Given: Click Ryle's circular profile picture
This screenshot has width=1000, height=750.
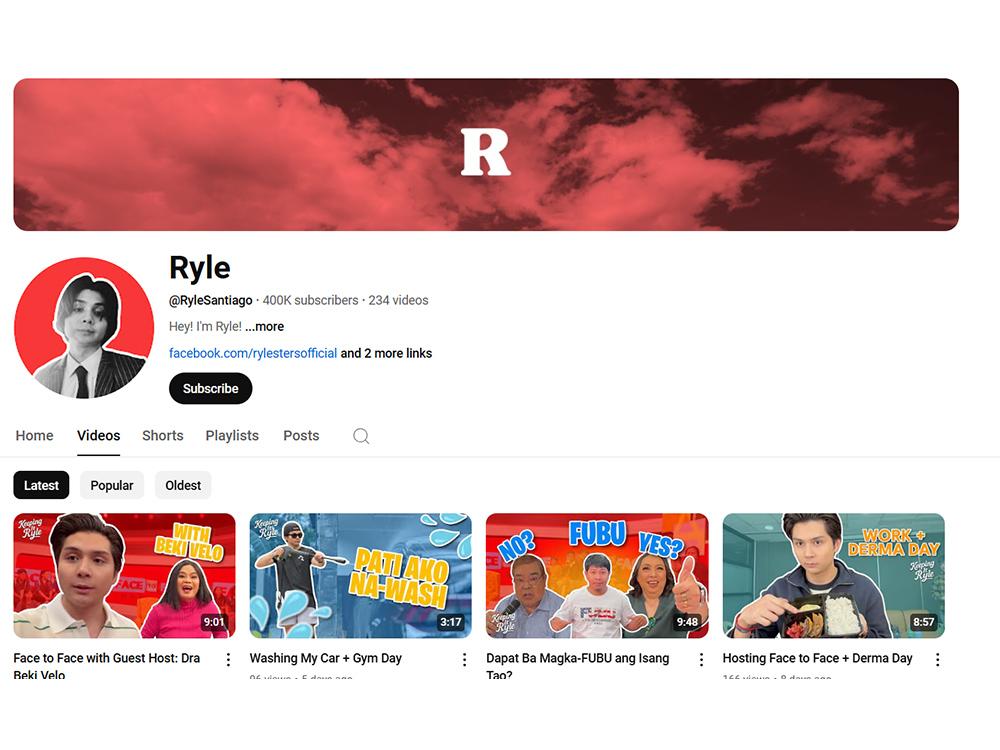Looking at the screenshot, I should pyautogui.click(x=85, y=328).
